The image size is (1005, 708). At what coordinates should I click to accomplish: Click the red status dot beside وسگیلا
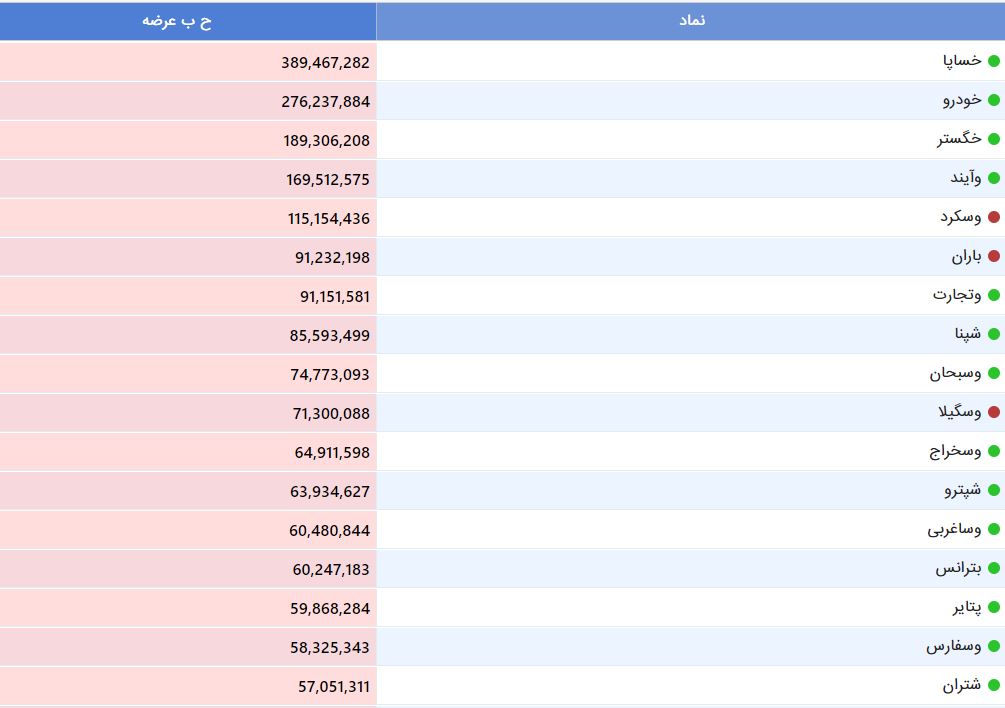click(994, 412)
